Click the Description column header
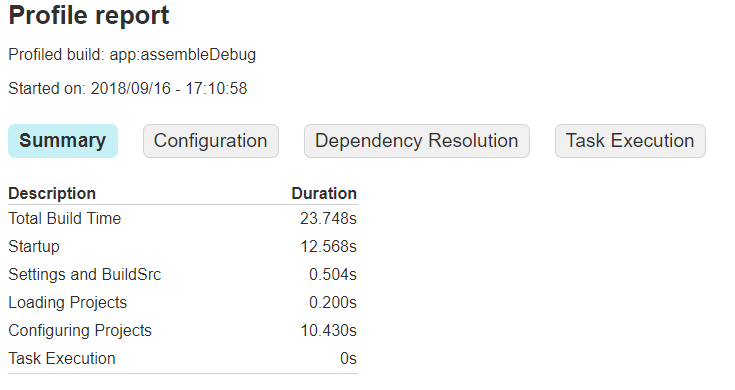This screenshot has width=735, height=390. pyautogui.click(x=52, y=193)
